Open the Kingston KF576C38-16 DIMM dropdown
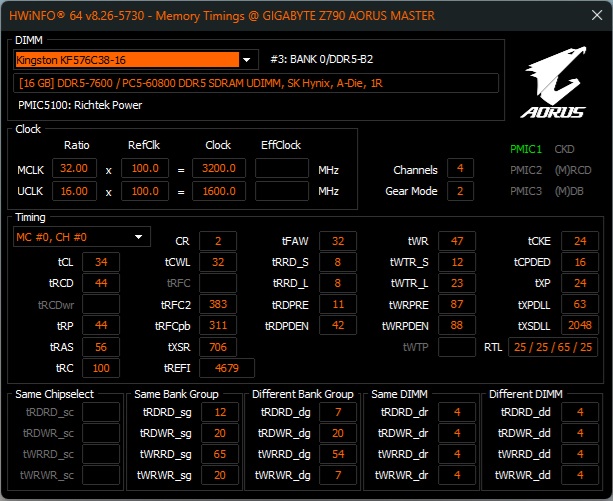 (136, 60)
